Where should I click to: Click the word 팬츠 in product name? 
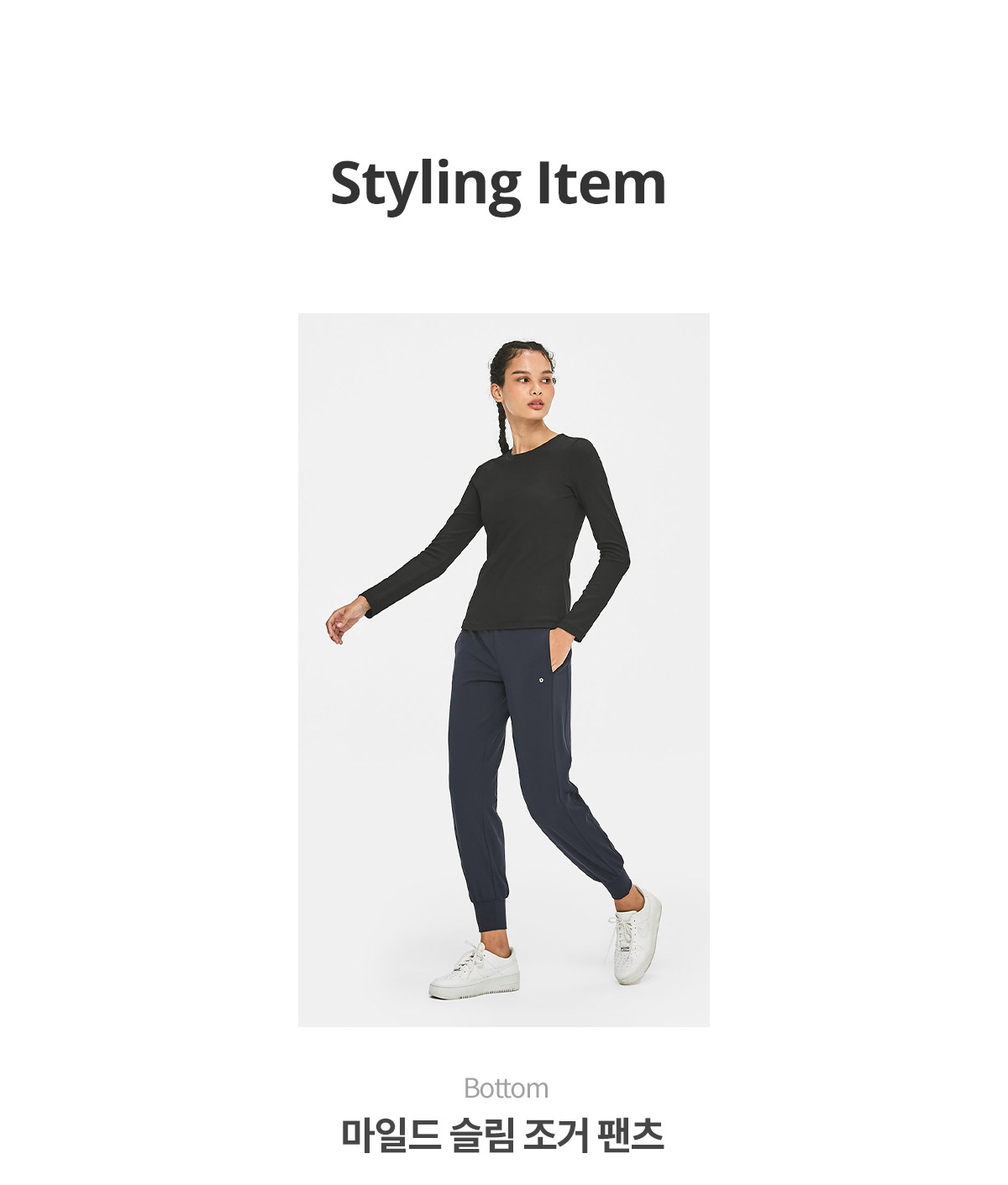pyautogui.click(x=630, y=1135)
